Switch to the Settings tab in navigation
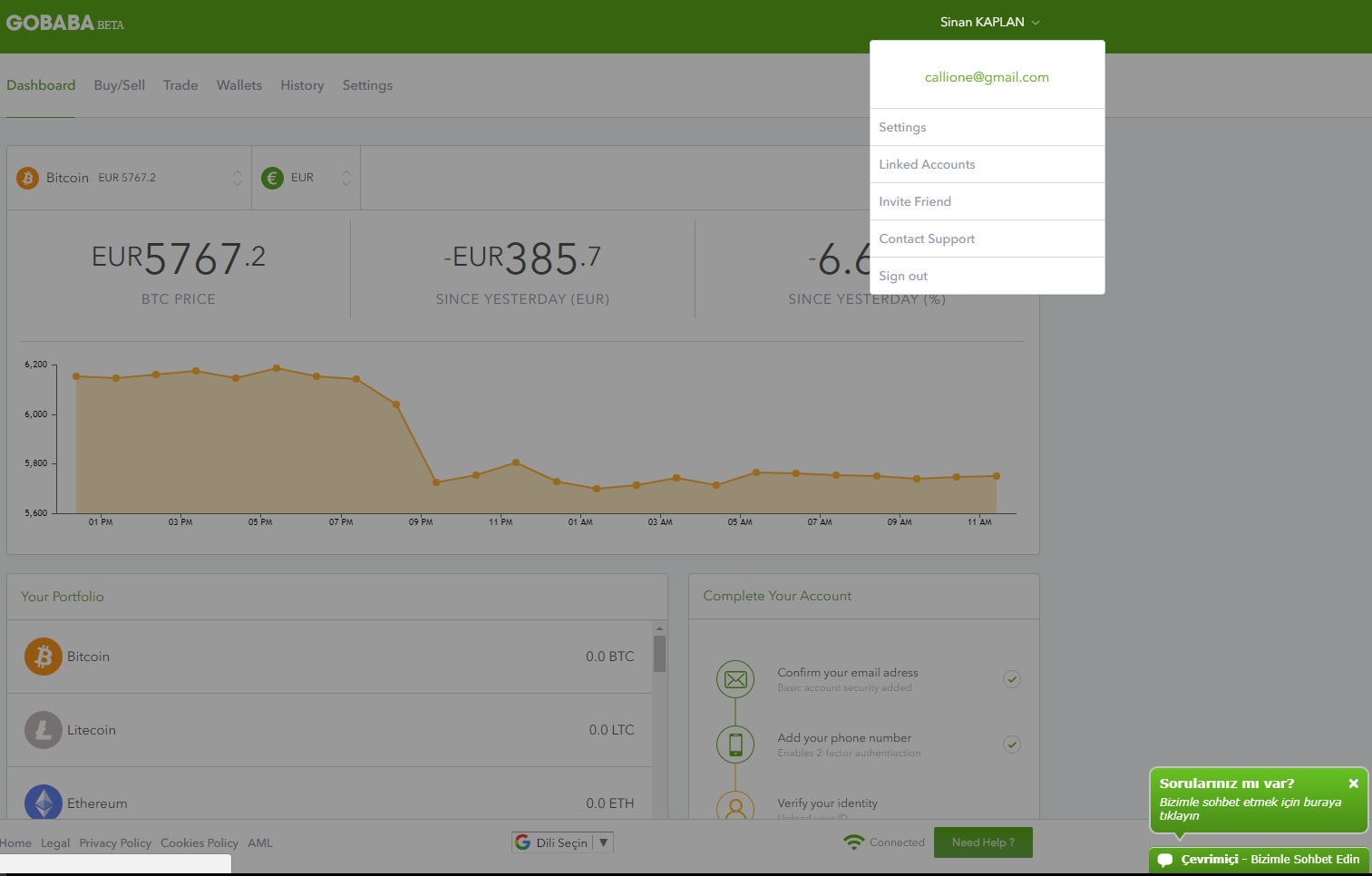1372x876 pixels. coord(367,85)
